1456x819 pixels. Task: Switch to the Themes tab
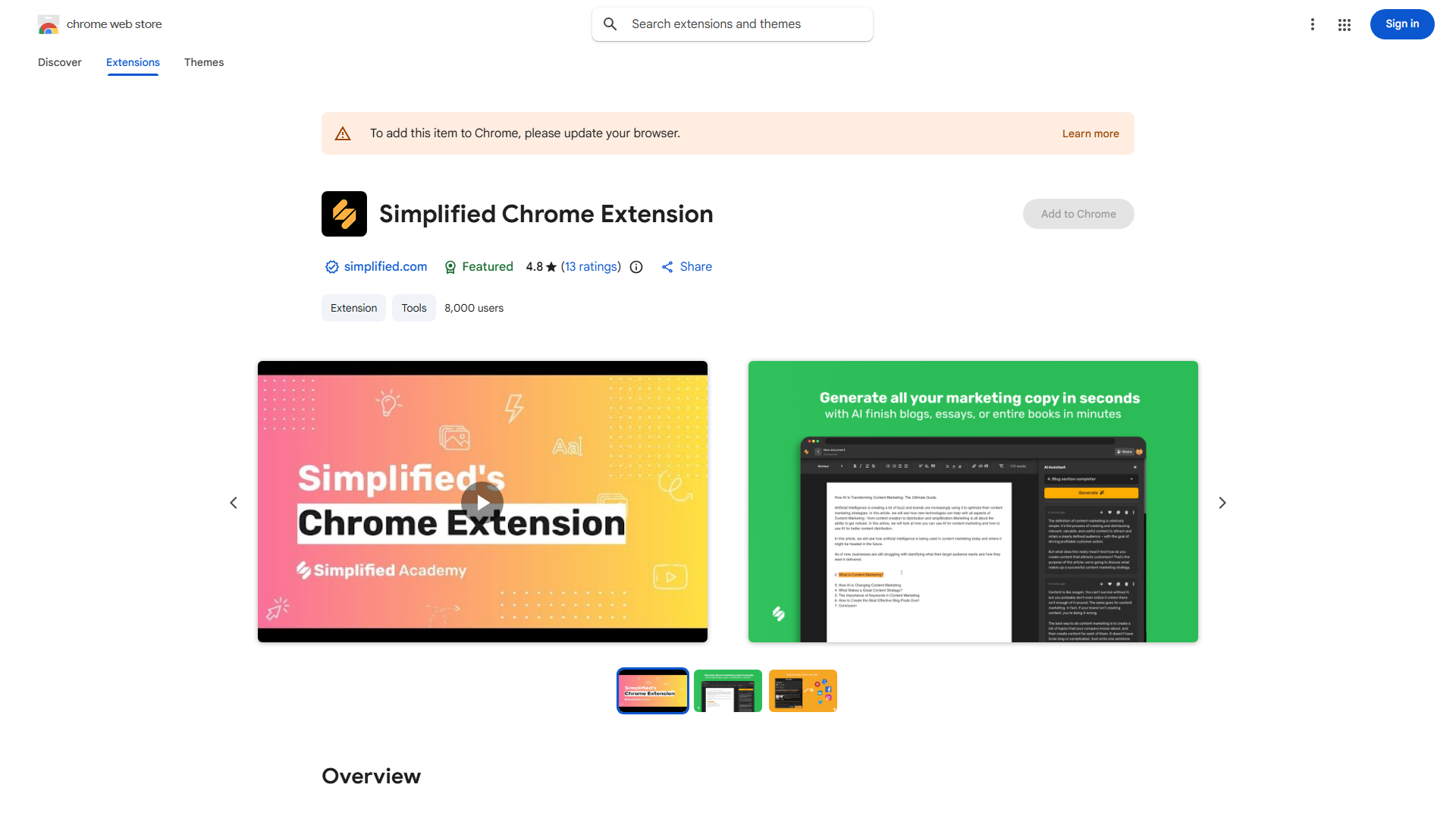click(x=204, y=62)
